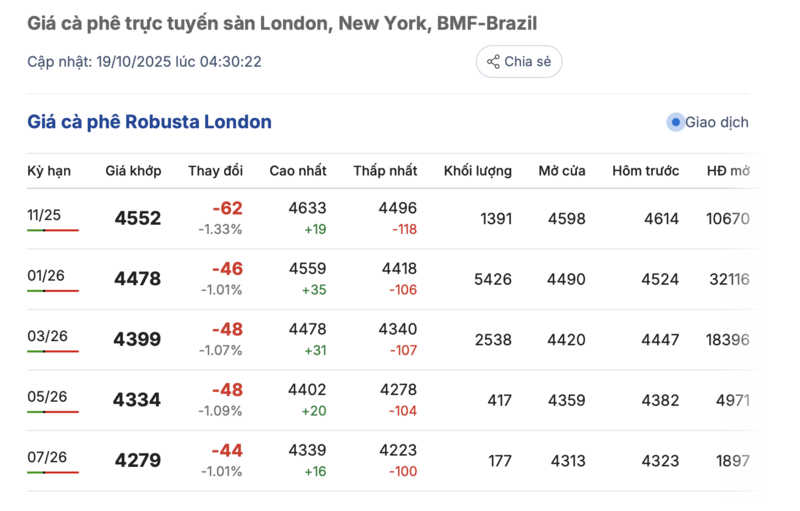Click the Chia sẻ button label
800x511 pixels.
coord(527,62)
